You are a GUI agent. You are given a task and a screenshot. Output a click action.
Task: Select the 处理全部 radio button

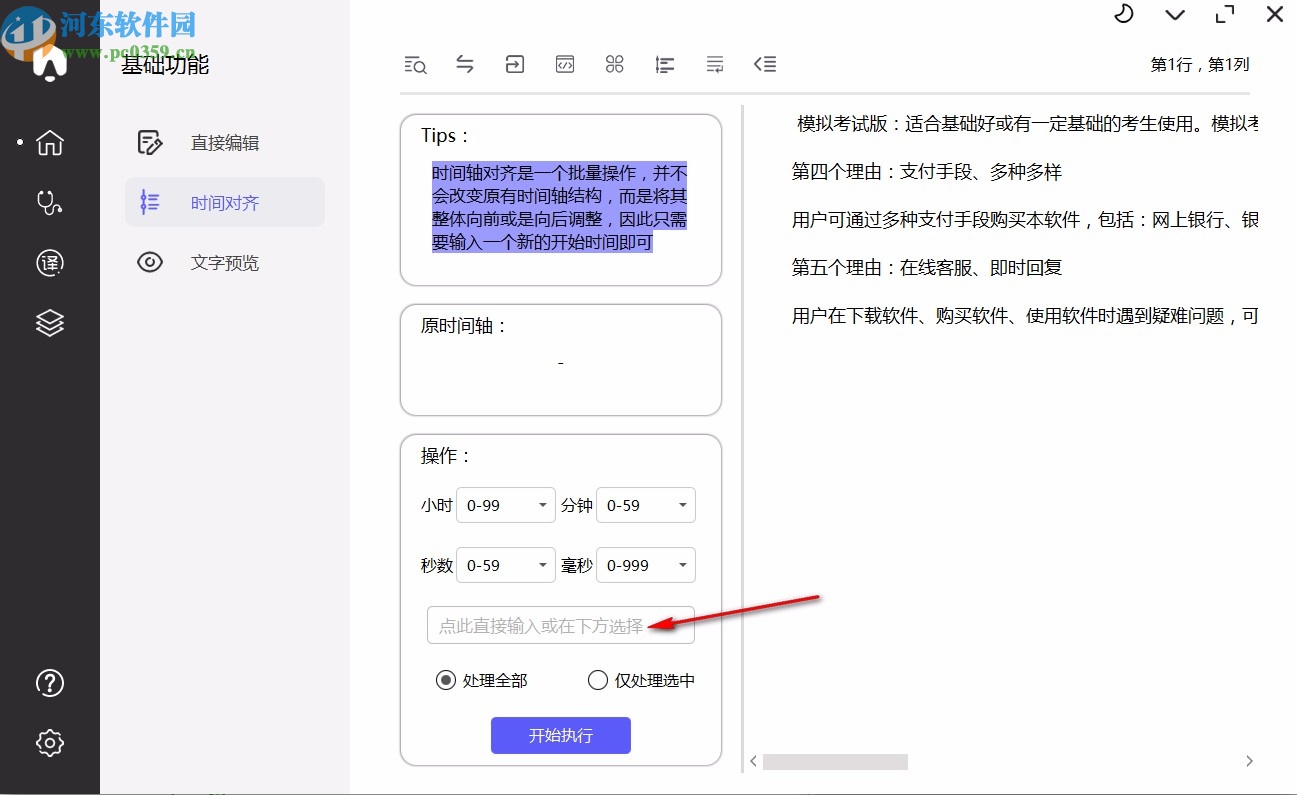[446, 680]
